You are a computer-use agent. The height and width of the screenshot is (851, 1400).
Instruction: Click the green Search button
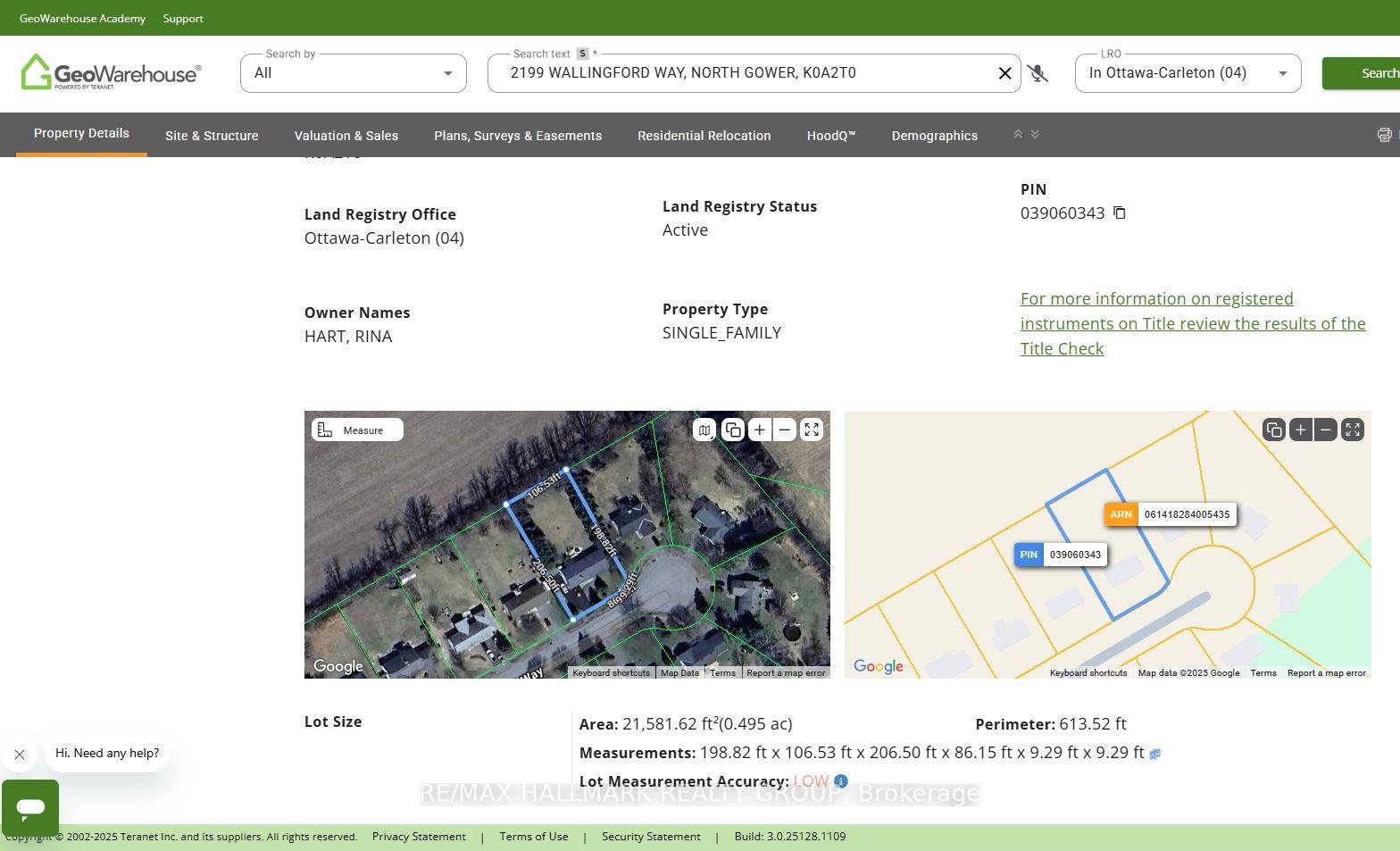(1362, 73)
